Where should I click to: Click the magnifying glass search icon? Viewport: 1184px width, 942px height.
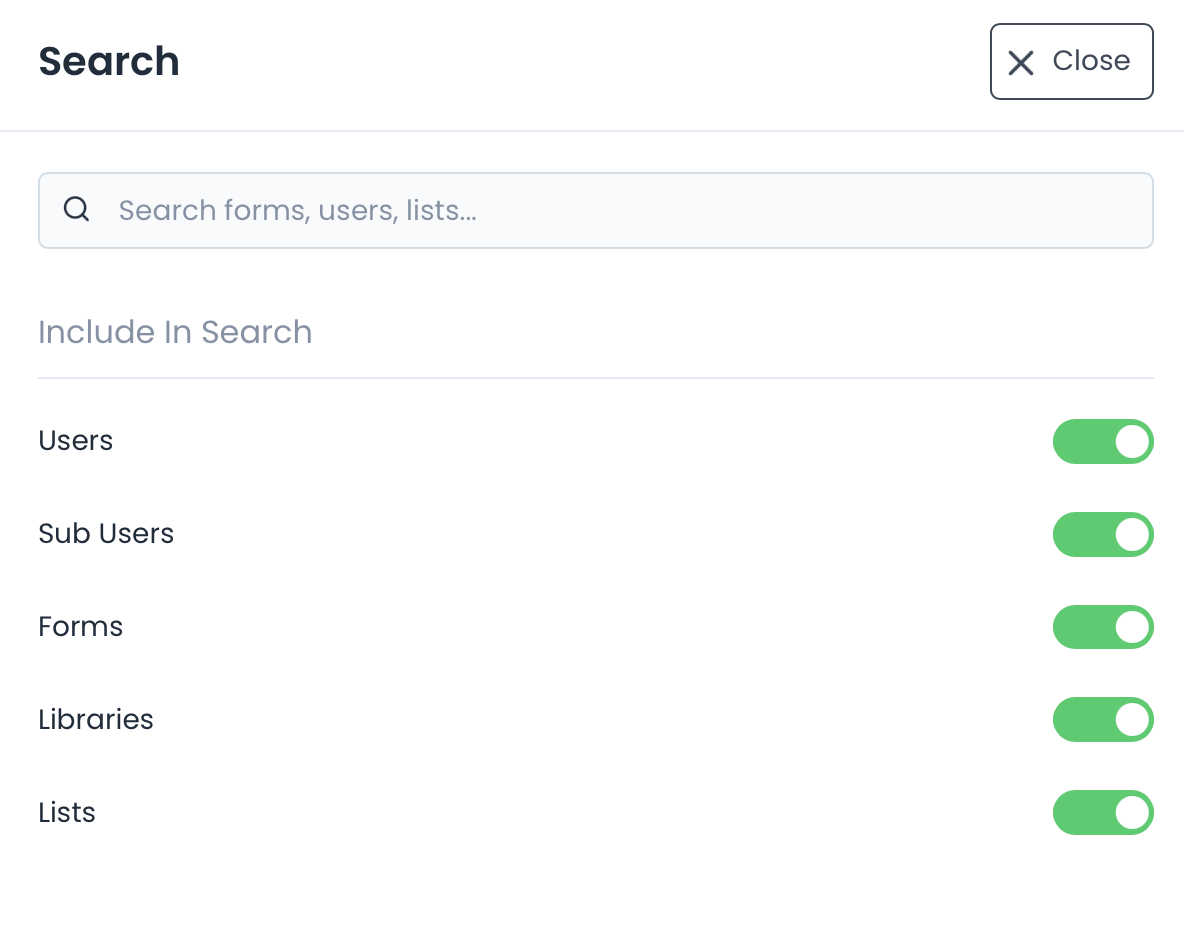tap(77, 210)
